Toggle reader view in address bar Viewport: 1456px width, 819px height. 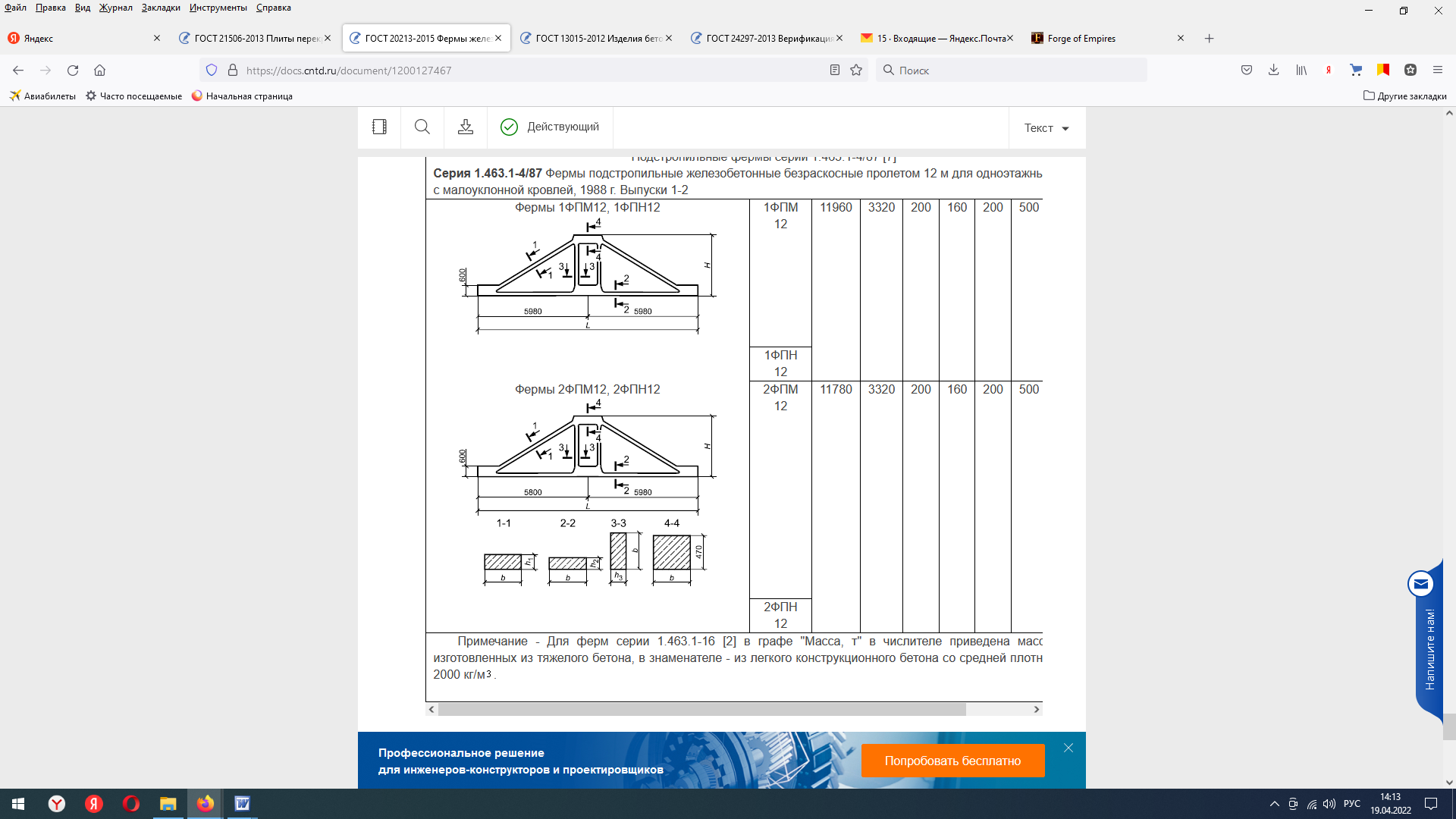click(x=835, y=71)
